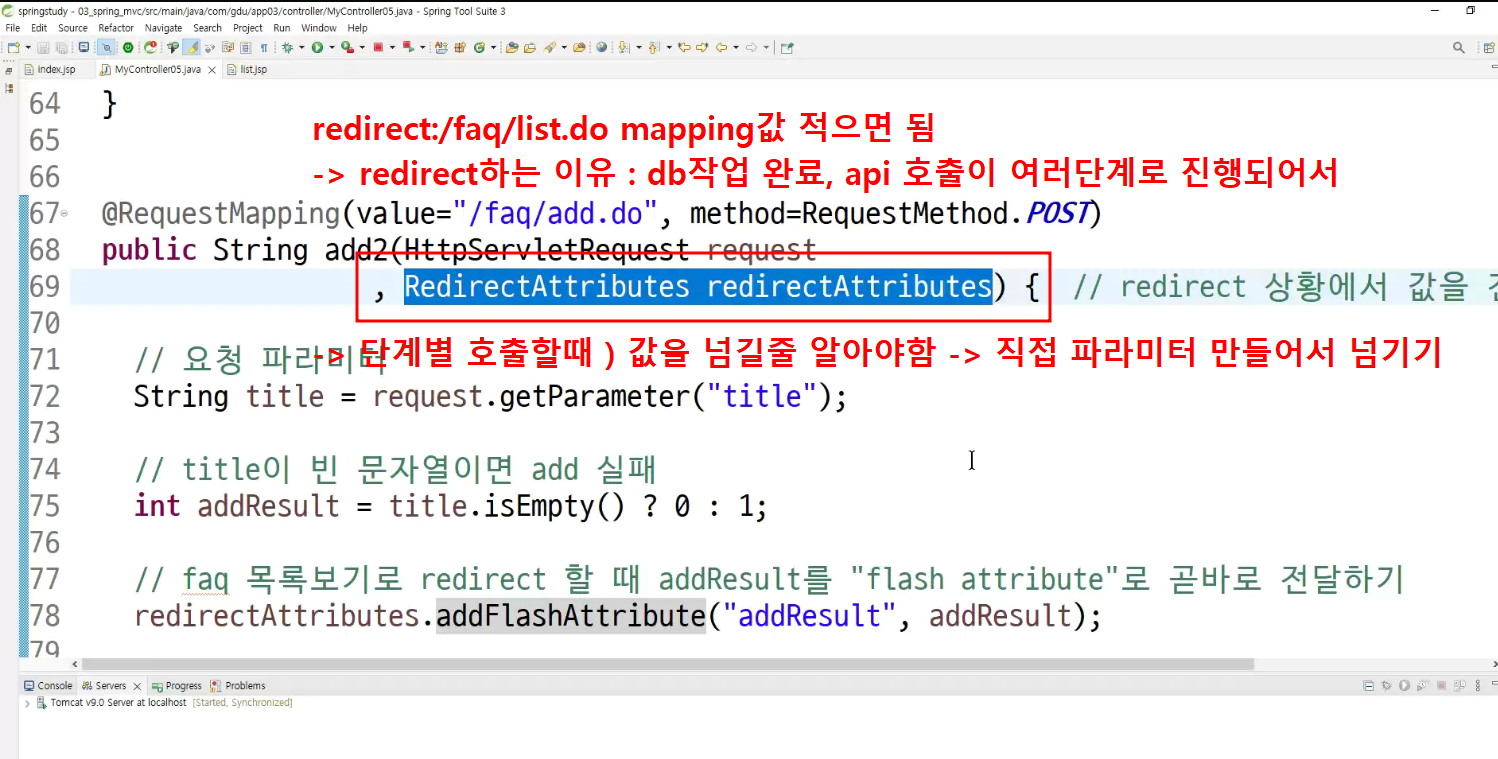Click the selected RedirectAttributes redirectAttributes text
This screenshot has height=759, width=1498.
tap(698, 287)
